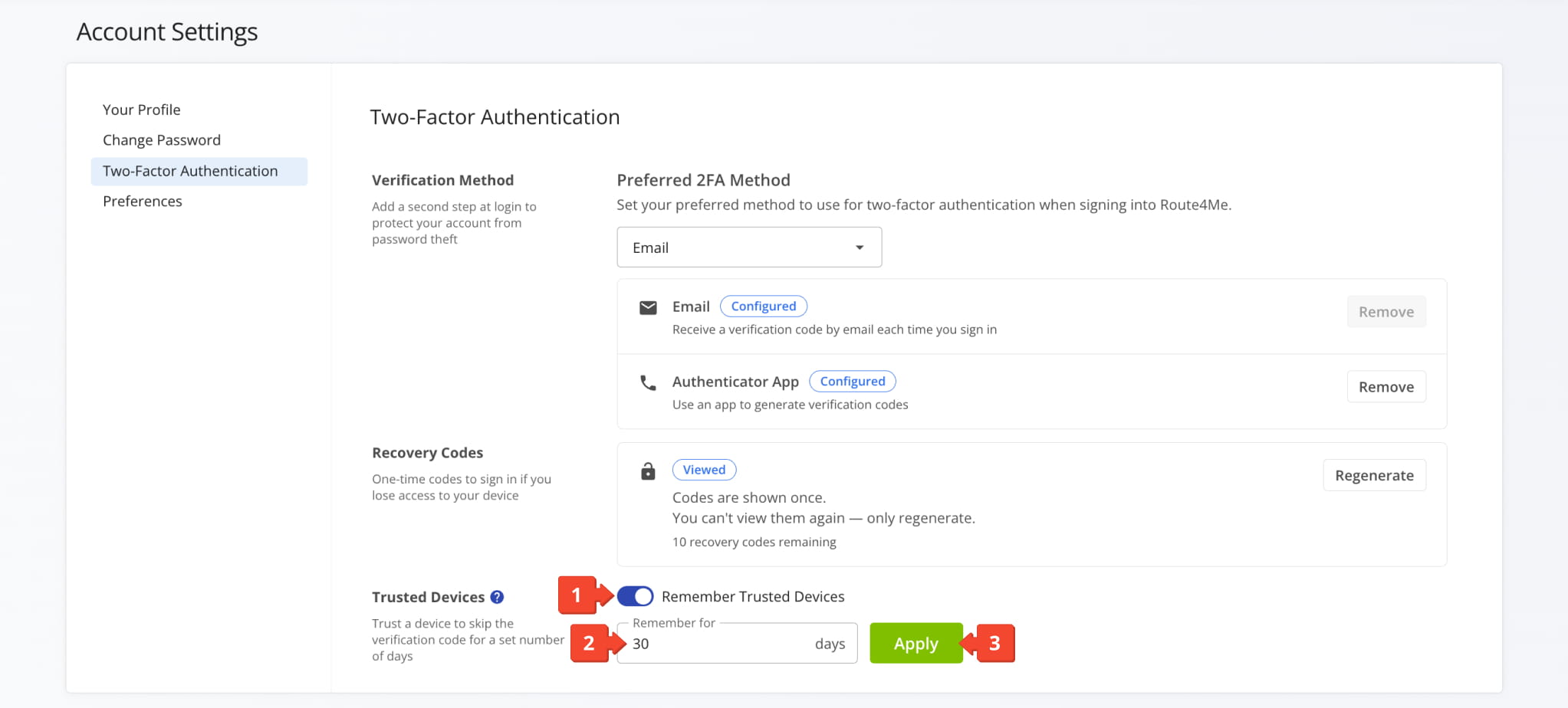Screen dimensions: 1568x708
Task: Click the 'Codes are shown once.' text
Action: pos(749,498)
